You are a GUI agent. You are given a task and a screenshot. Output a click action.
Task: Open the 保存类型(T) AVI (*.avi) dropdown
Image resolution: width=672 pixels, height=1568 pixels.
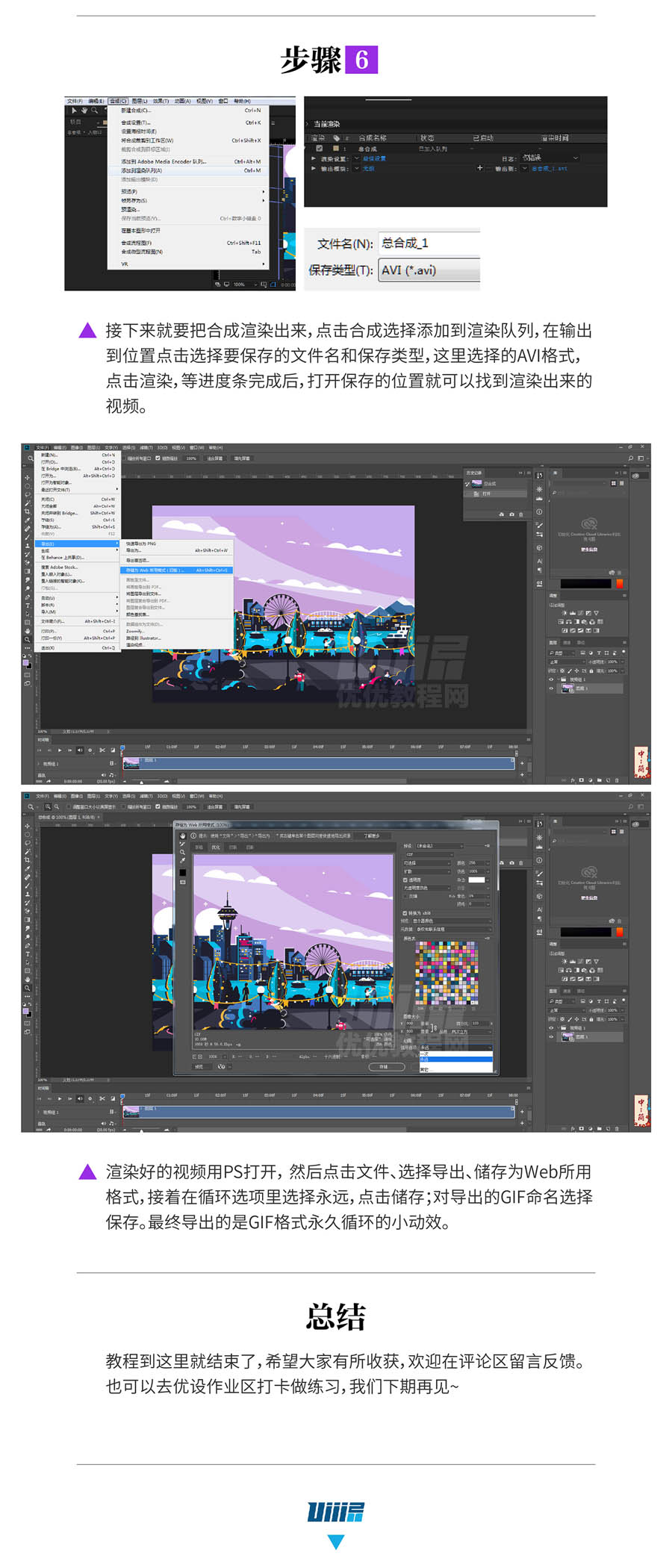429,270
